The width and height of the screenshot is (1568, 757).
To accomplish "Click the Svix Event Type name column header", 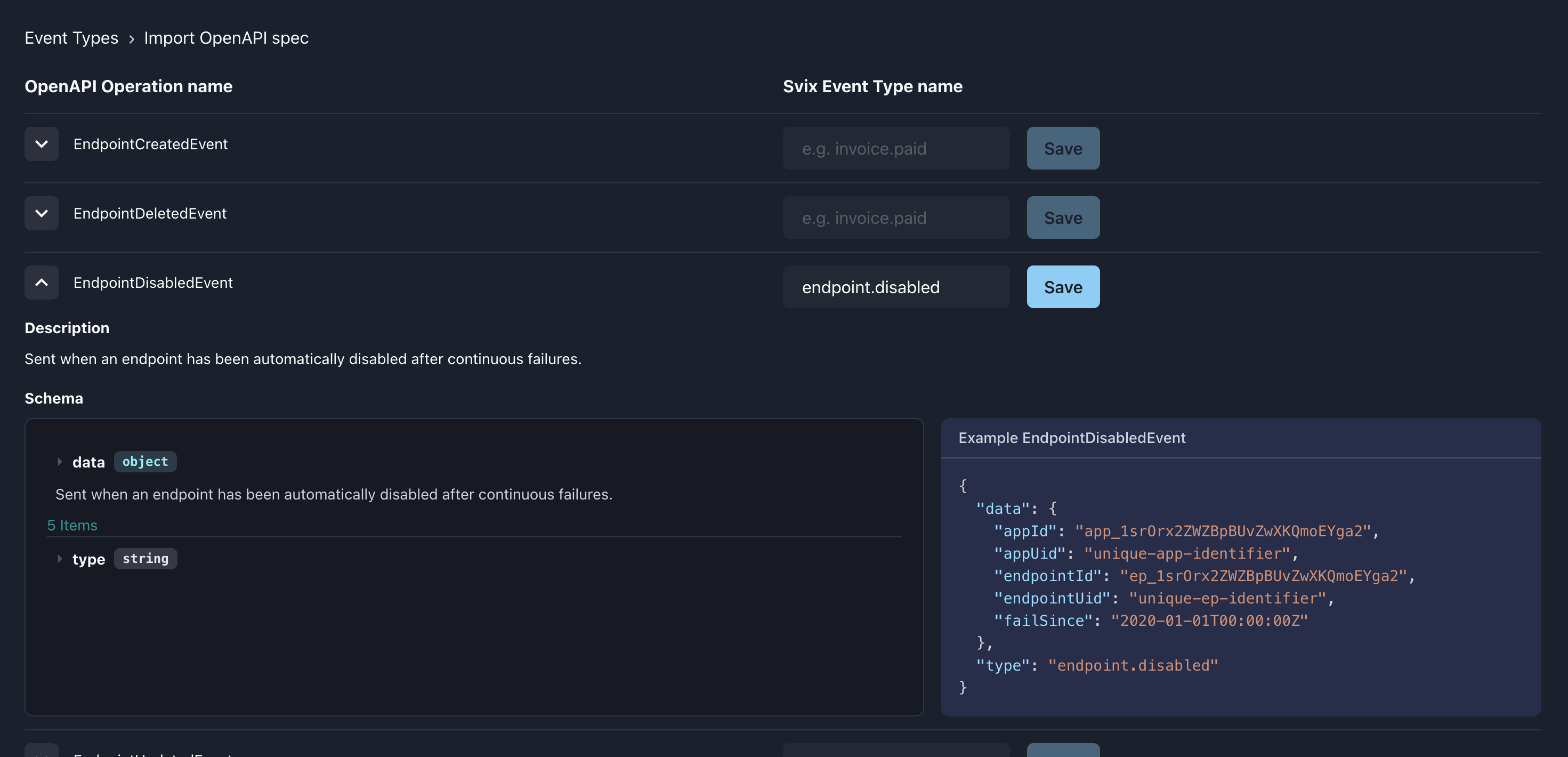I will pyautogui.click(x=872, y=86).
